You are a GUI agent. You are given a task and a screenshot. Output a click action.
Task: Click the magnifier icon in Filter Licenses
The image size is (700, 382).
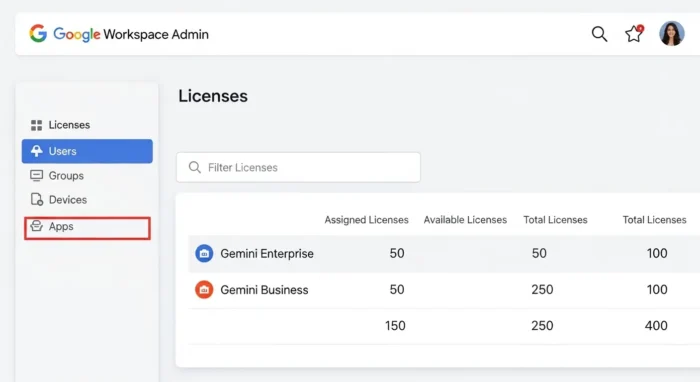click(195, 167)
